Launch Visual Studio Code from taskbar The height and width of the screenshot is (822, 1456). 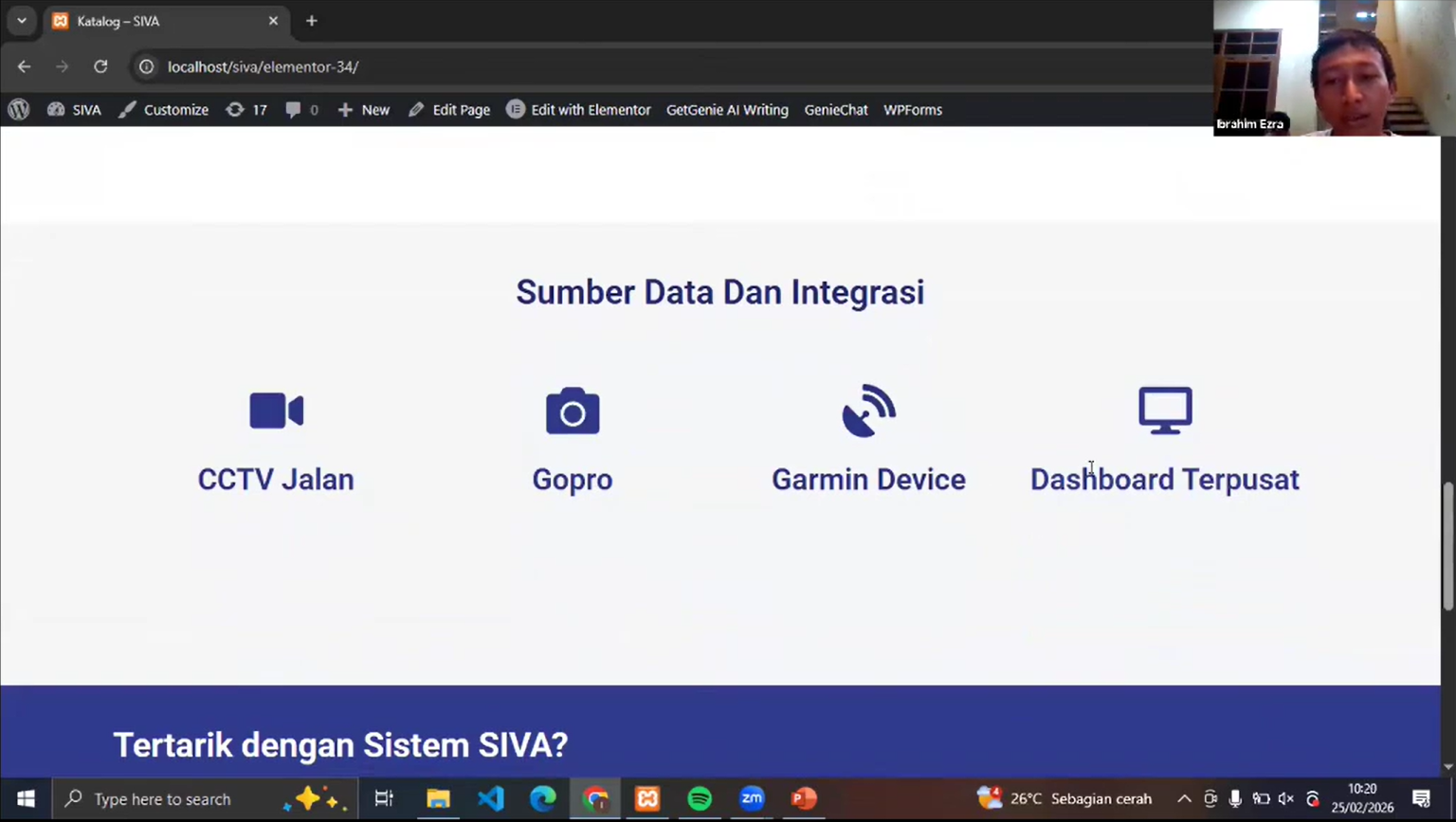point(490,798)
